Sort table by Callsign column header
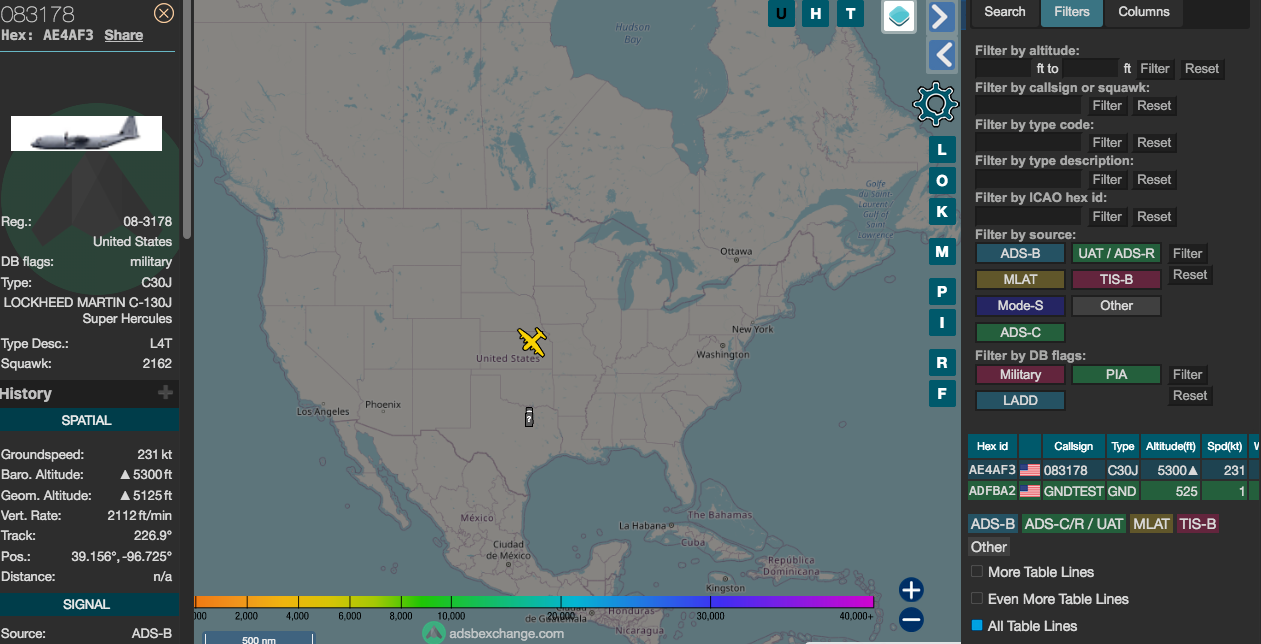 [1074, 446]
